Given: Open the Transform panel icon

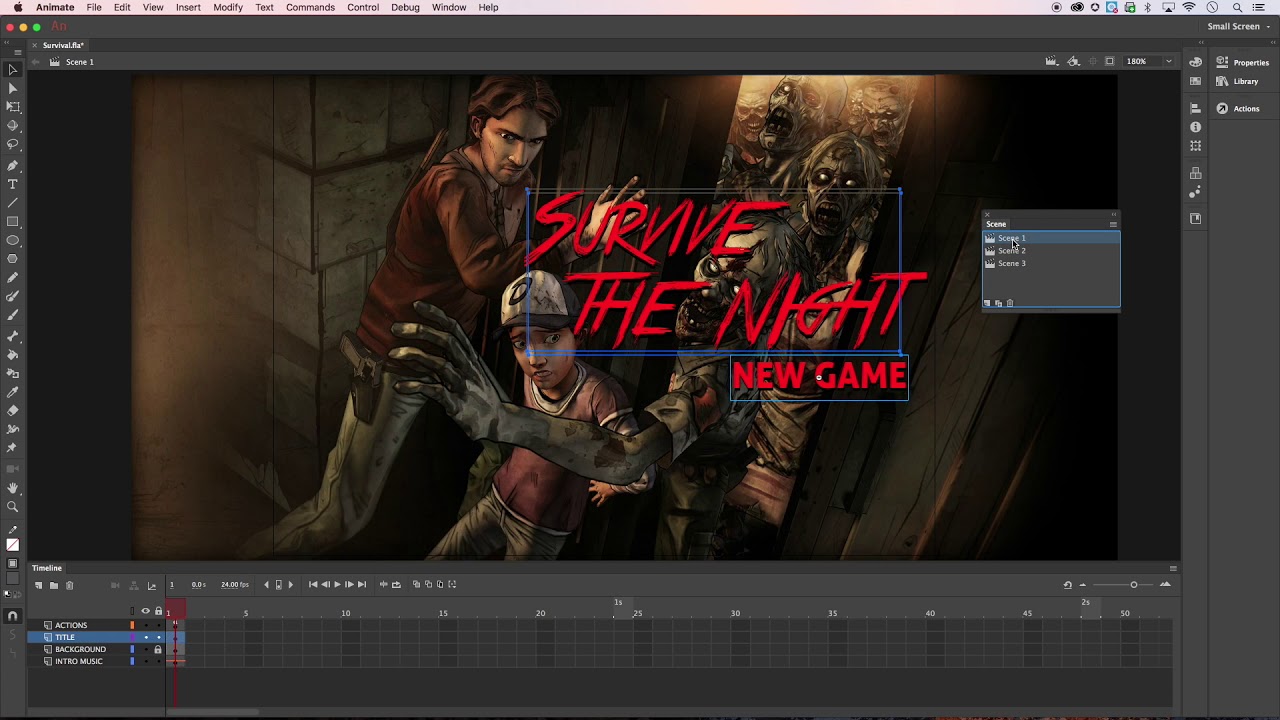Looking at the screenshot, I should pyautogui.click(x=1196, y=146).
